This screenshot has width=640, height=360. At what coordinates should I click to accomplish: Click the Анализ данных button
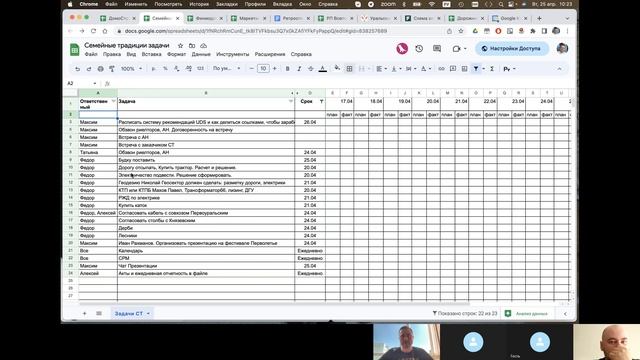pyautogui.click(x=527, y=313)
